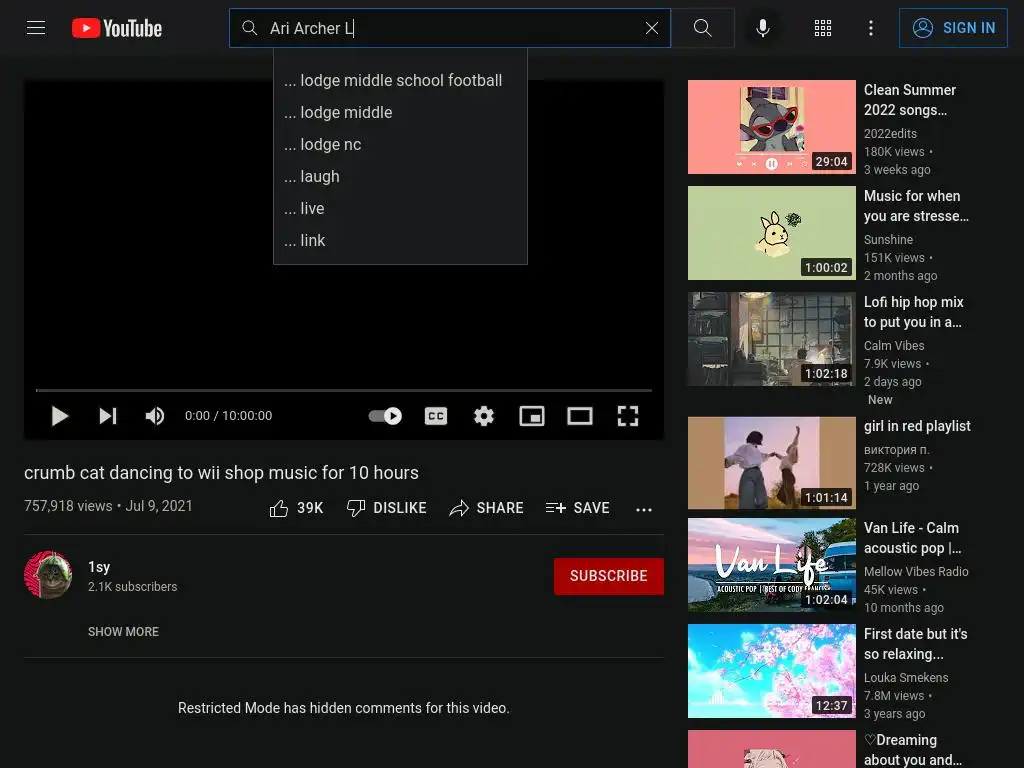Open player settings gear
The image size is (1024, 768).
tap(484, 416)
